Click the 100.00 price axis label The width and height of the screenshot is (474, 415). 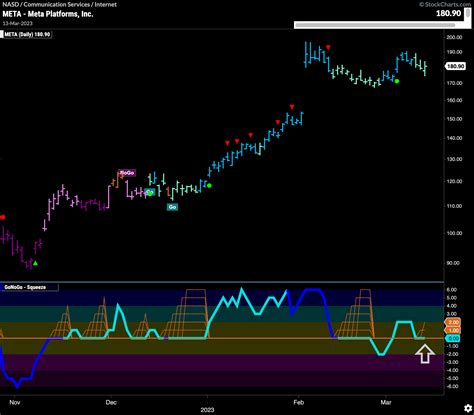(454, 233)
